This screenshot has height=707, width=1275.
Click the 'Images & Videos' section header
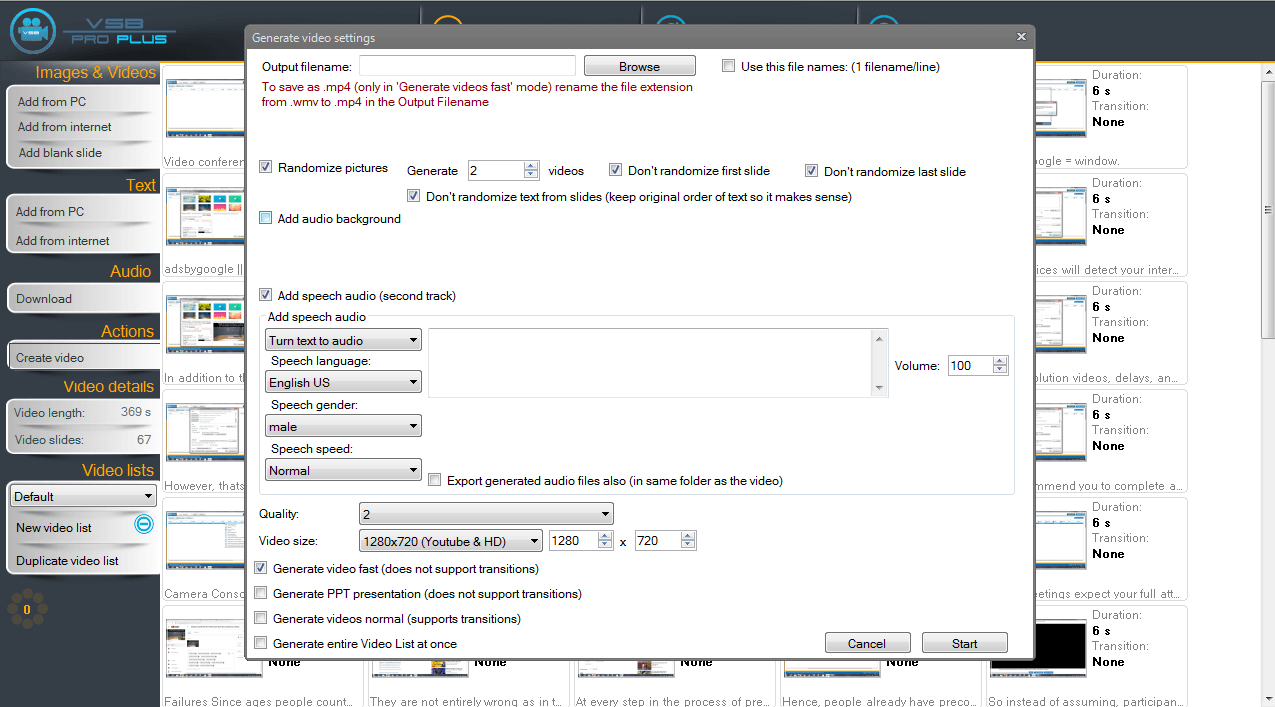(x=96, y=72)
